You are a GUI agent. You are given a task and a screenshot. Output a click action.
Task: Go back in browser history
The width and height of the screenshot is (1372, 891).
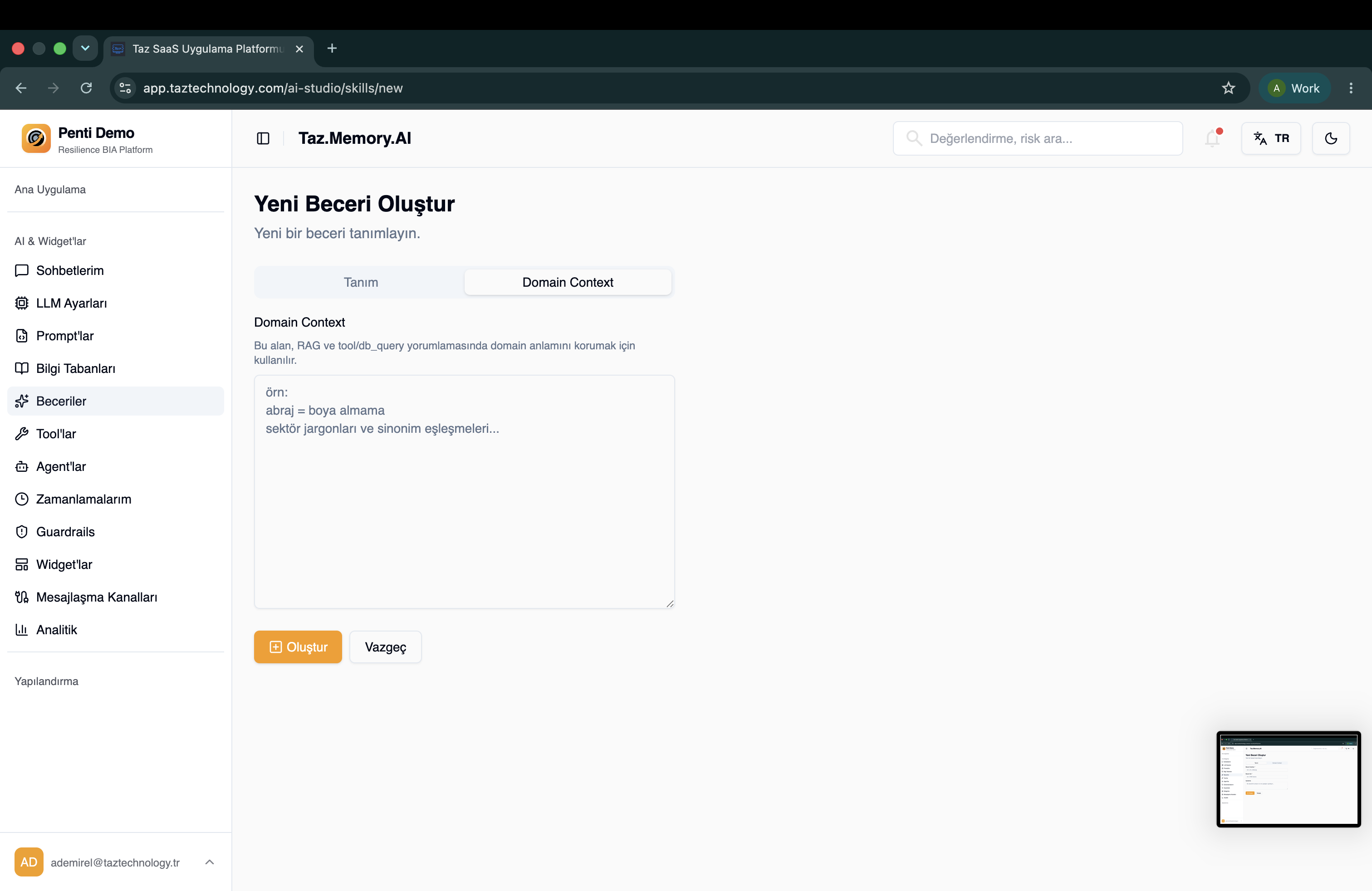click(x=21, y=88)
